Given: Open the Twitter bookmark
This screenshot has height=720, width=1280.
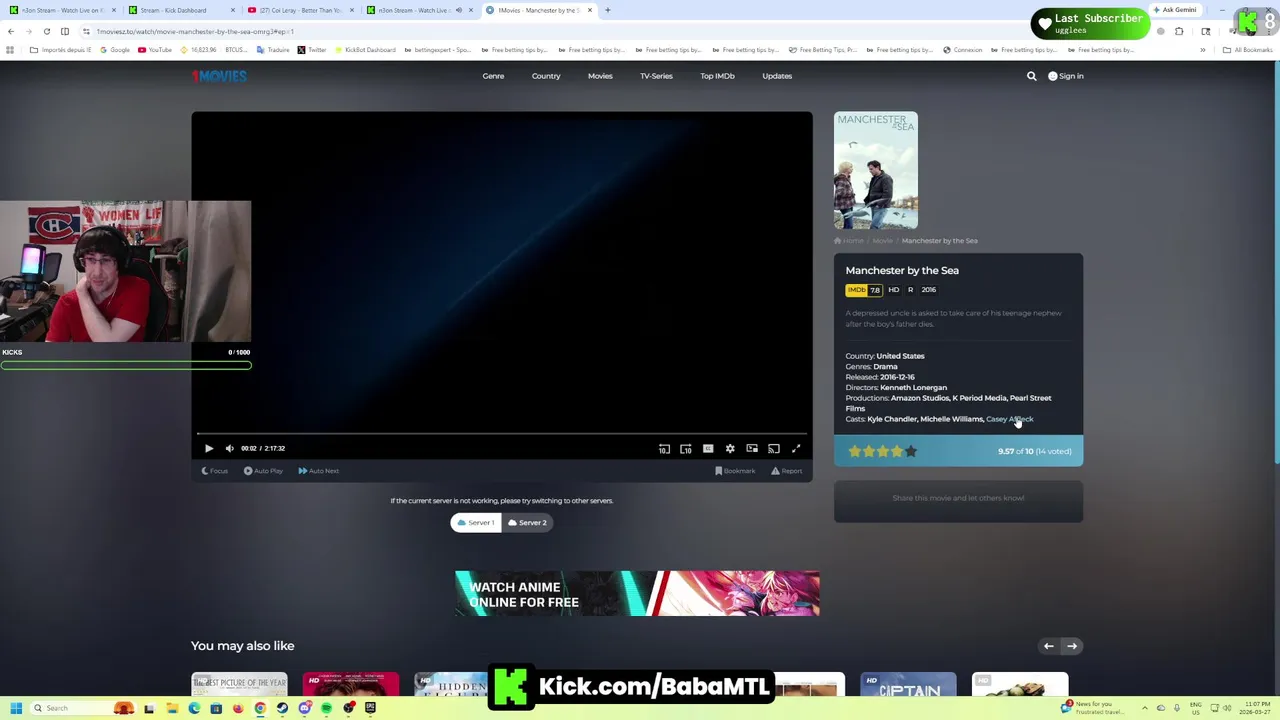Looking at the screenshot, I should [x=312, y=50].
